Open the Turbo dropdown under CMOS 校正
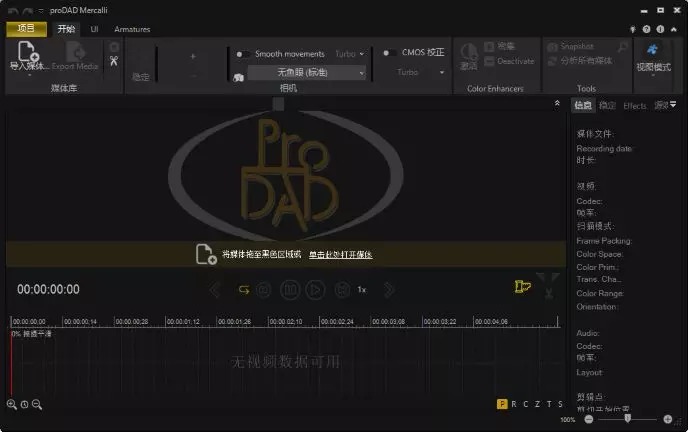This screenshot has height=432, width=688. point(420,72)
